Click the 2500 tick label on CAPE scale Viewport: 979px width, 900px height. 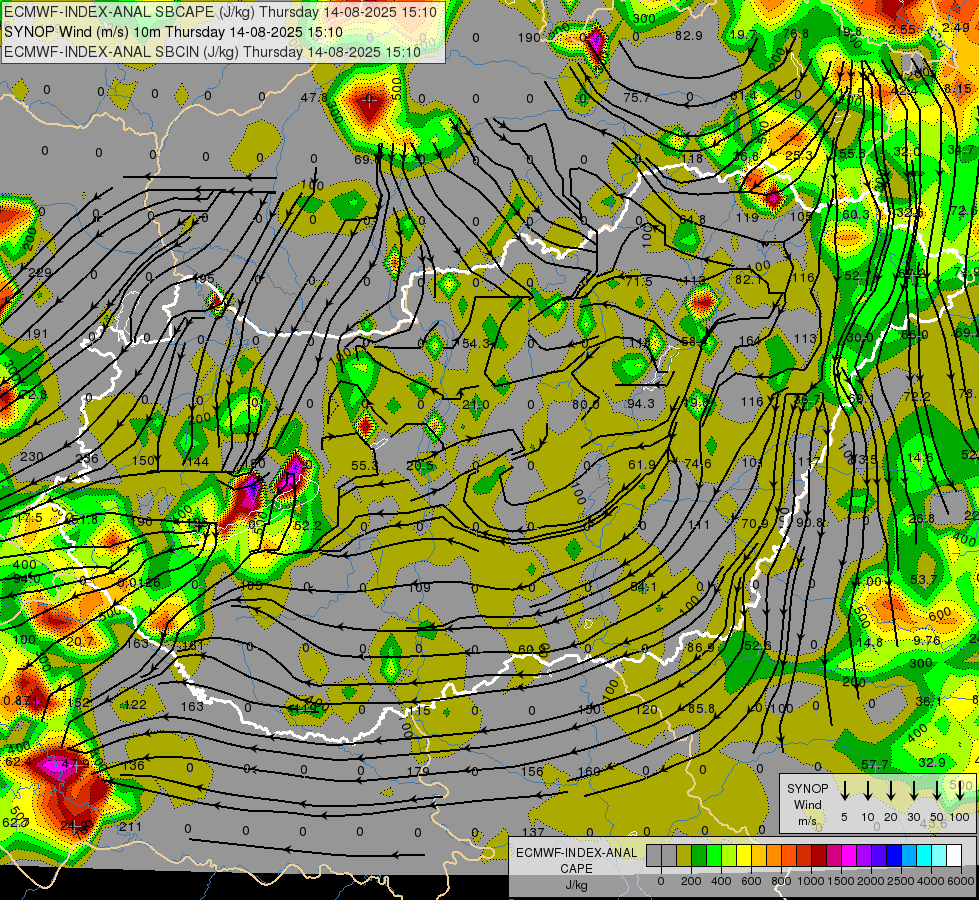click(x=901, y=881)
